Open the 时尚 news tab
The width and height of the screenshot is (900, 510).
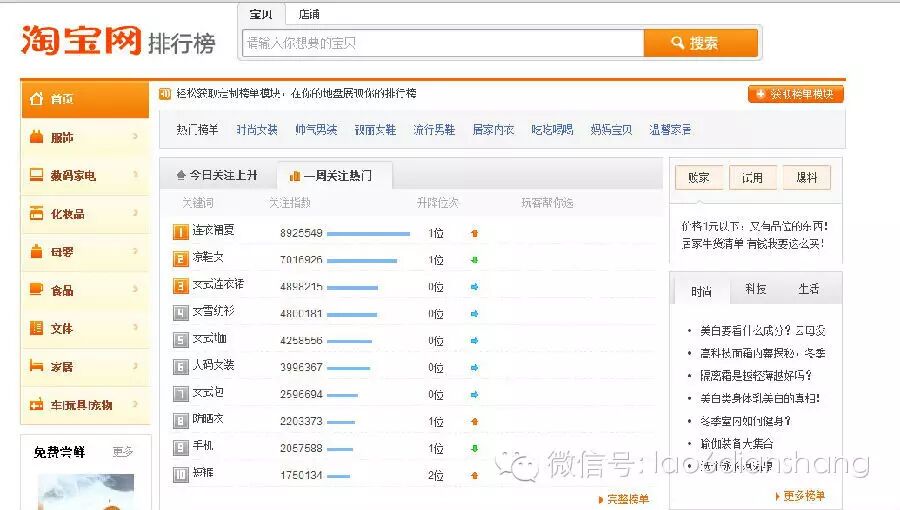pos(701,291)
